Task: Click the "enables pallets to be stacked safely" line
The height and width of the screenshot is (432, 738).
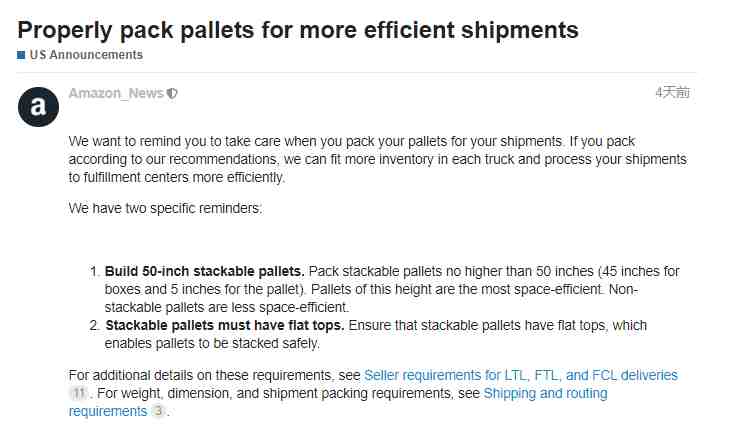Action: [212, 343]
